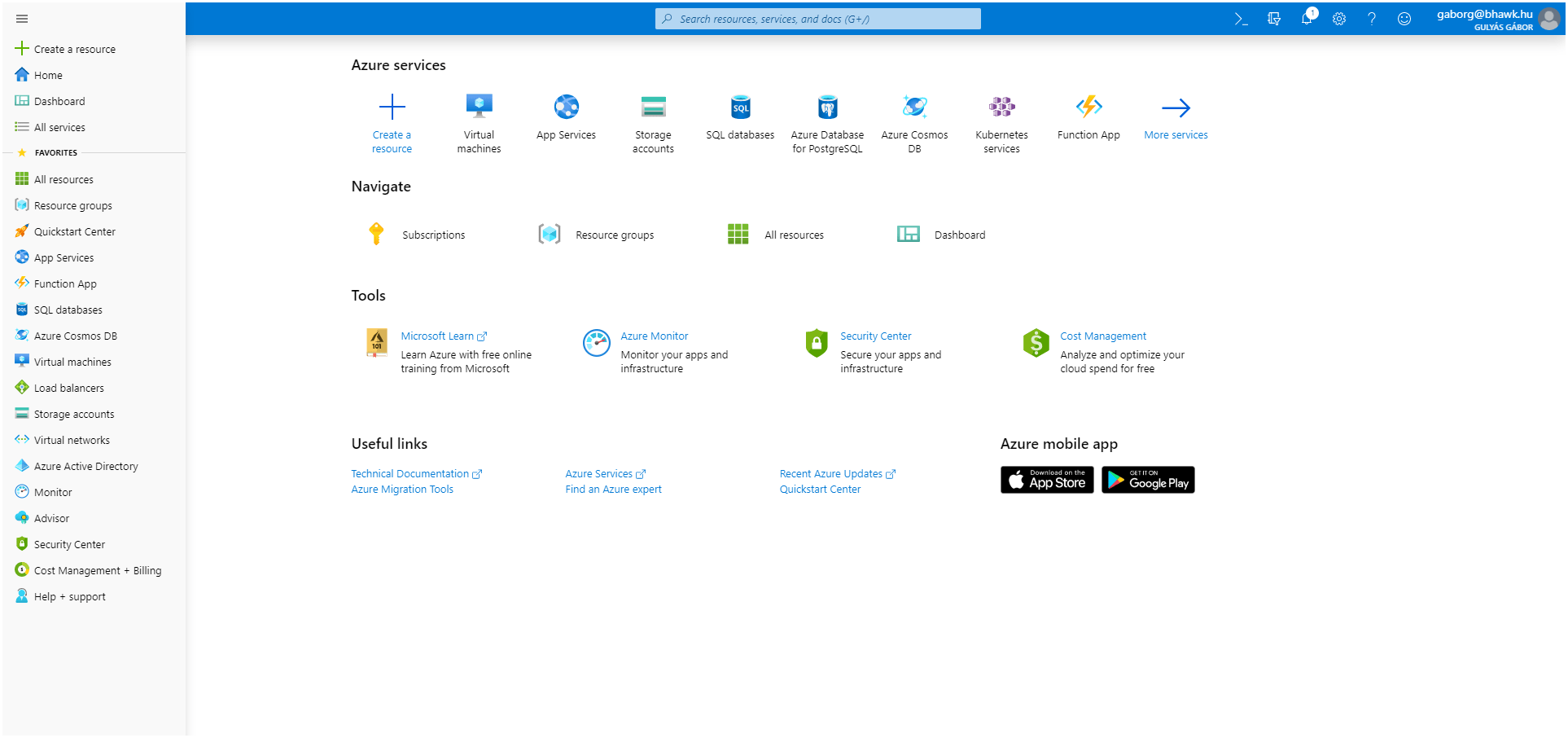
Task: Open the Virtual machines service icon
Action: [x=479, y=106]
